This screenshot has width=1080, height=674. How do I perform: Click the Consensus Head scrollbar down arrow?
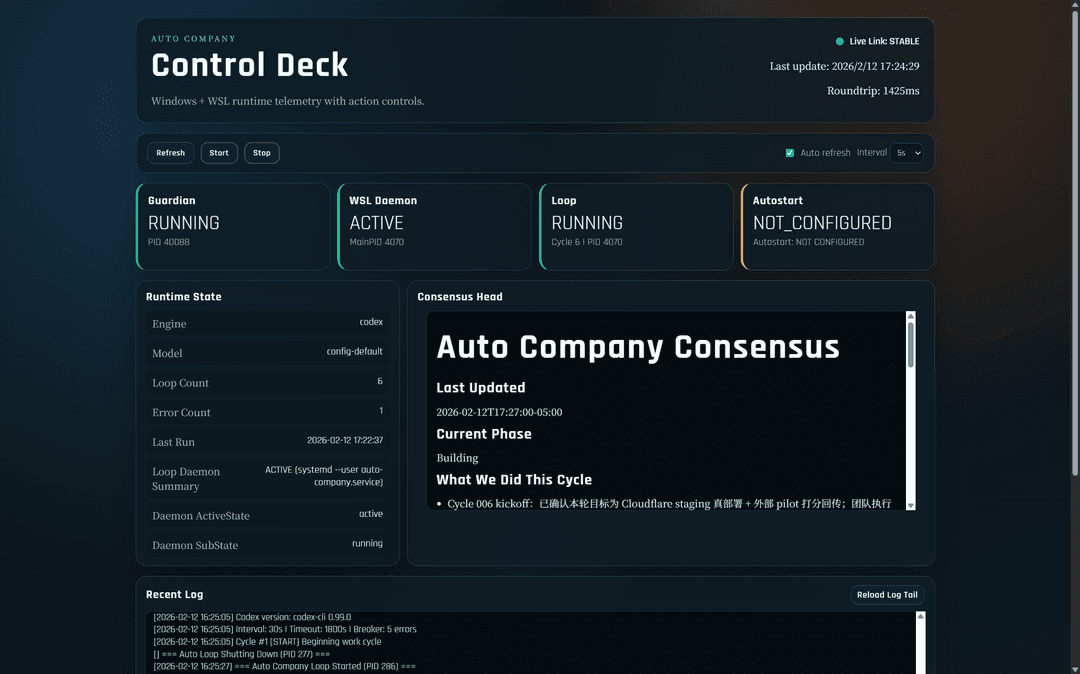(911, 505)
